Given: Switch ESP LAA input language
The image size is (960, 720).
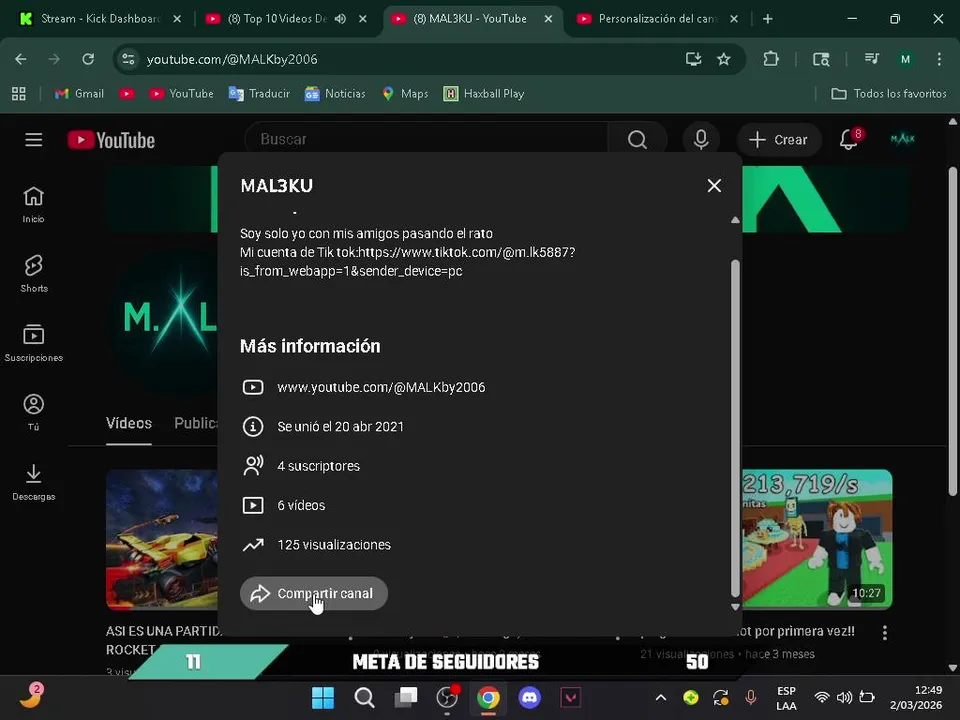Looking at the screenshot, I should [x=786, y=698].
